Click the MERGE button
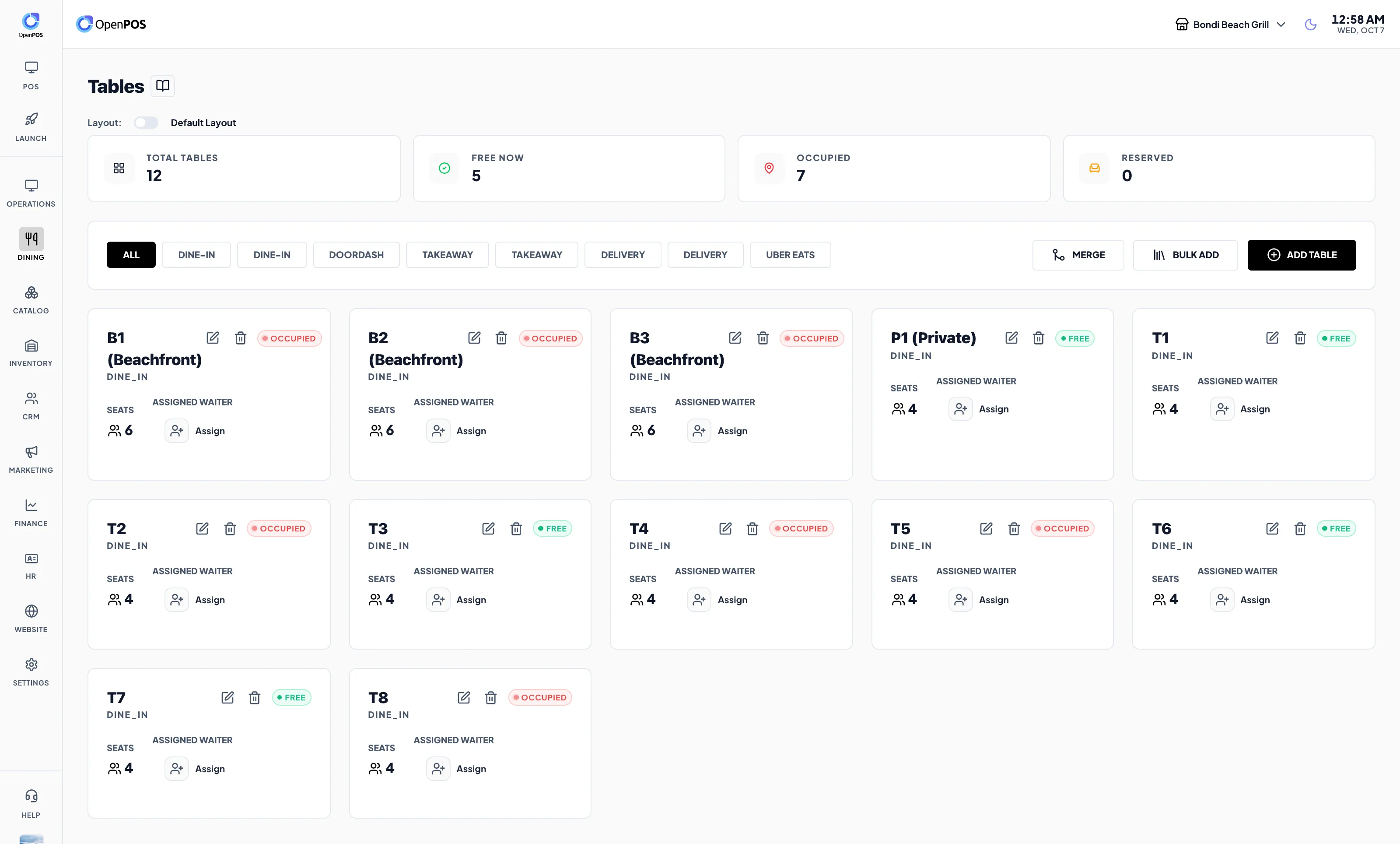This screenshot has height=844, width=1400. tap(1078, 255)
